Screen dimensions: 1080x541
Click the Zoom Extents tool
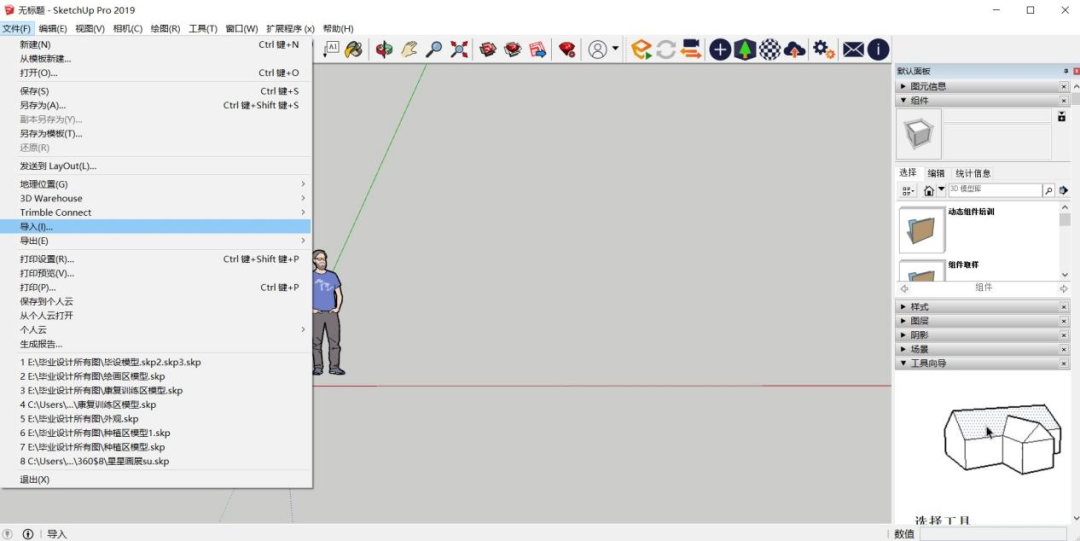point(459,49)
